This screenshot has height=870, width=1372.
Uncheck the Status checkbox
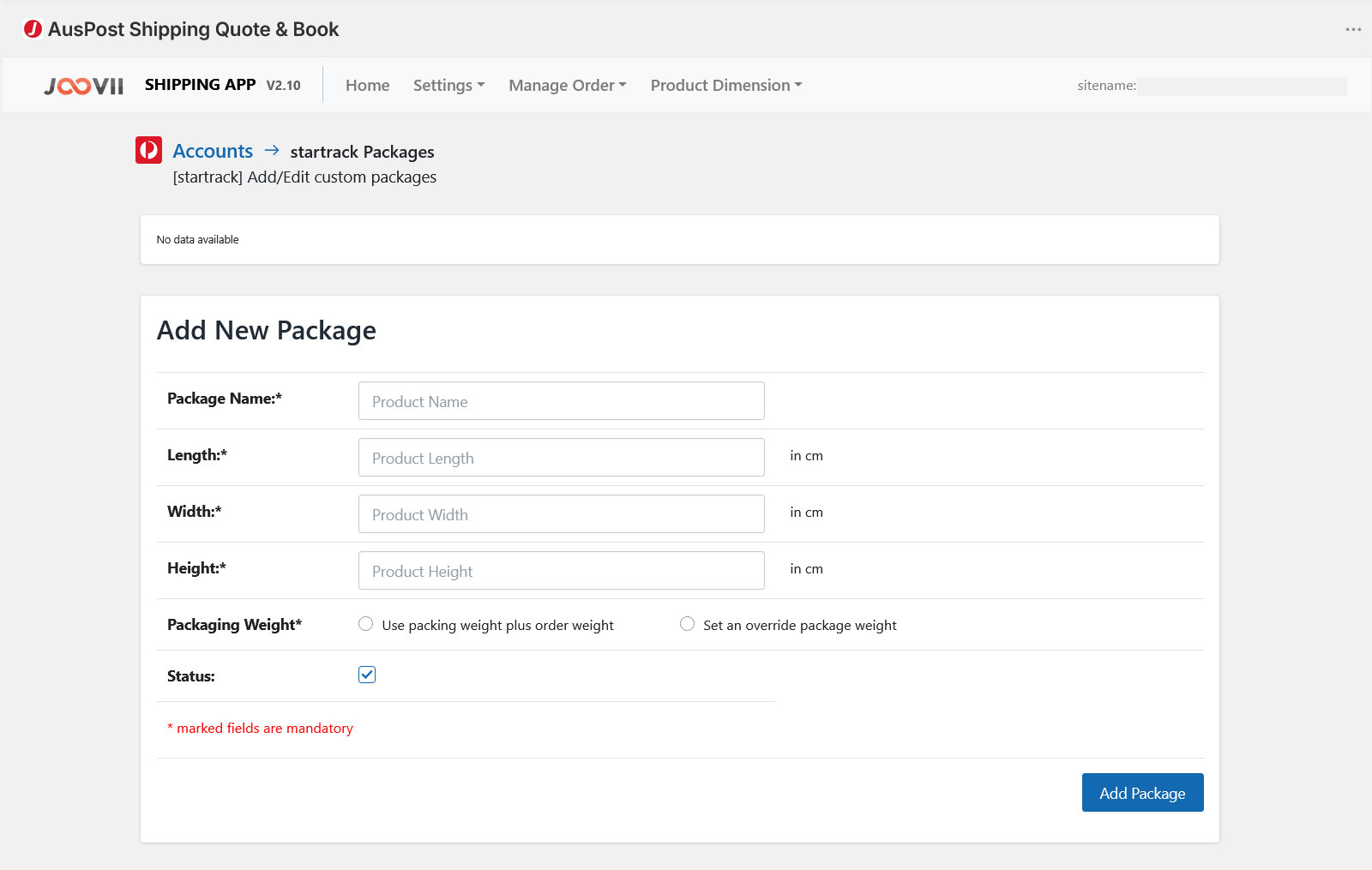pos(367,675)
